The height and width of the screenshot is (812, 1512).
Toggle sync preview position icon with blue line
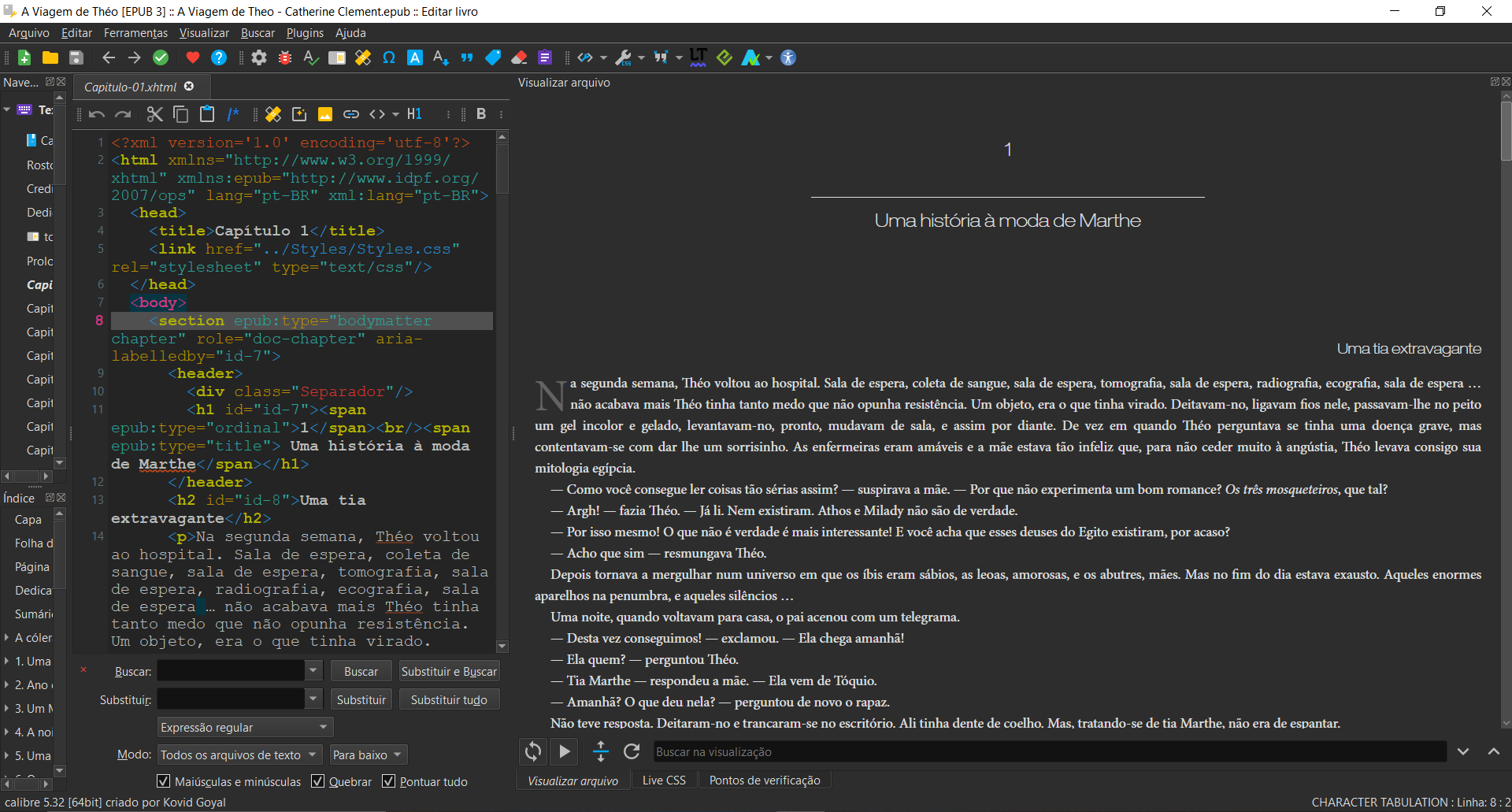[601, 751]
